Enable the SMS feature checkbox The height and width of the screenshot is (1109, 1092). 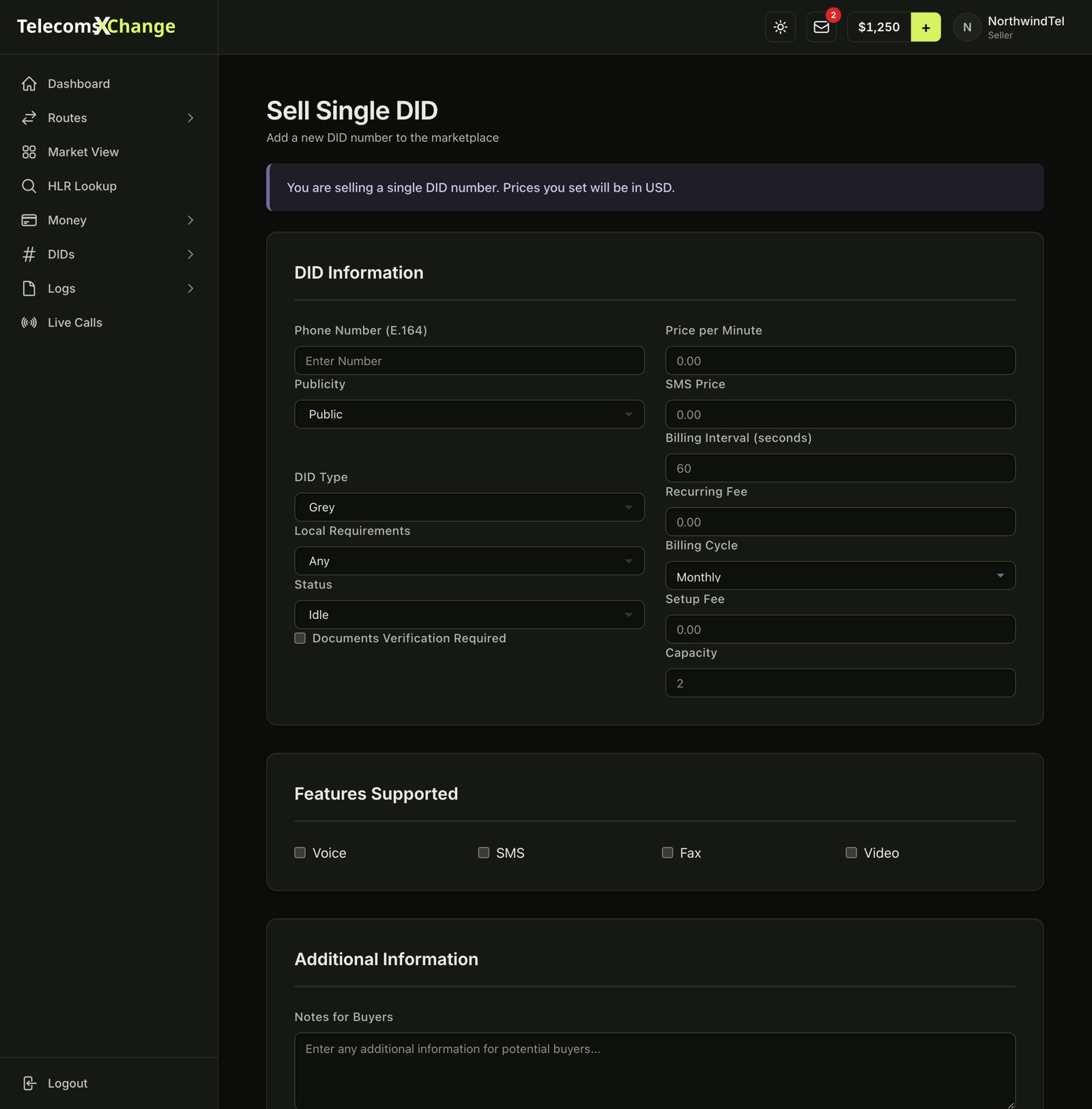click(x=483, y=852)
